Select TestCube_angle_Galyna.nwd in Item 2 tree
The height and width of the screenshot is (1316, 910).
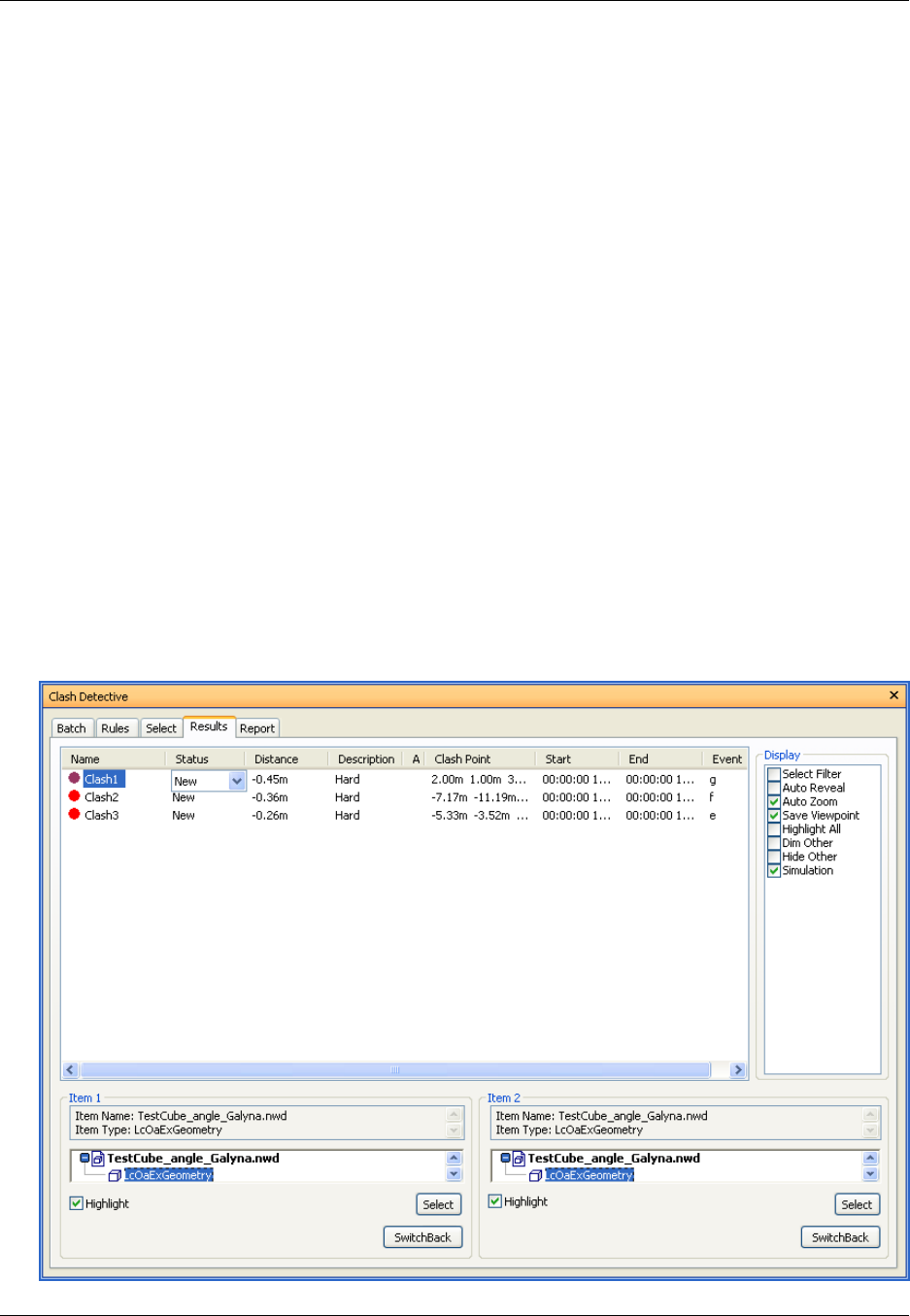pyautogui.click(x=614, y=1158)
